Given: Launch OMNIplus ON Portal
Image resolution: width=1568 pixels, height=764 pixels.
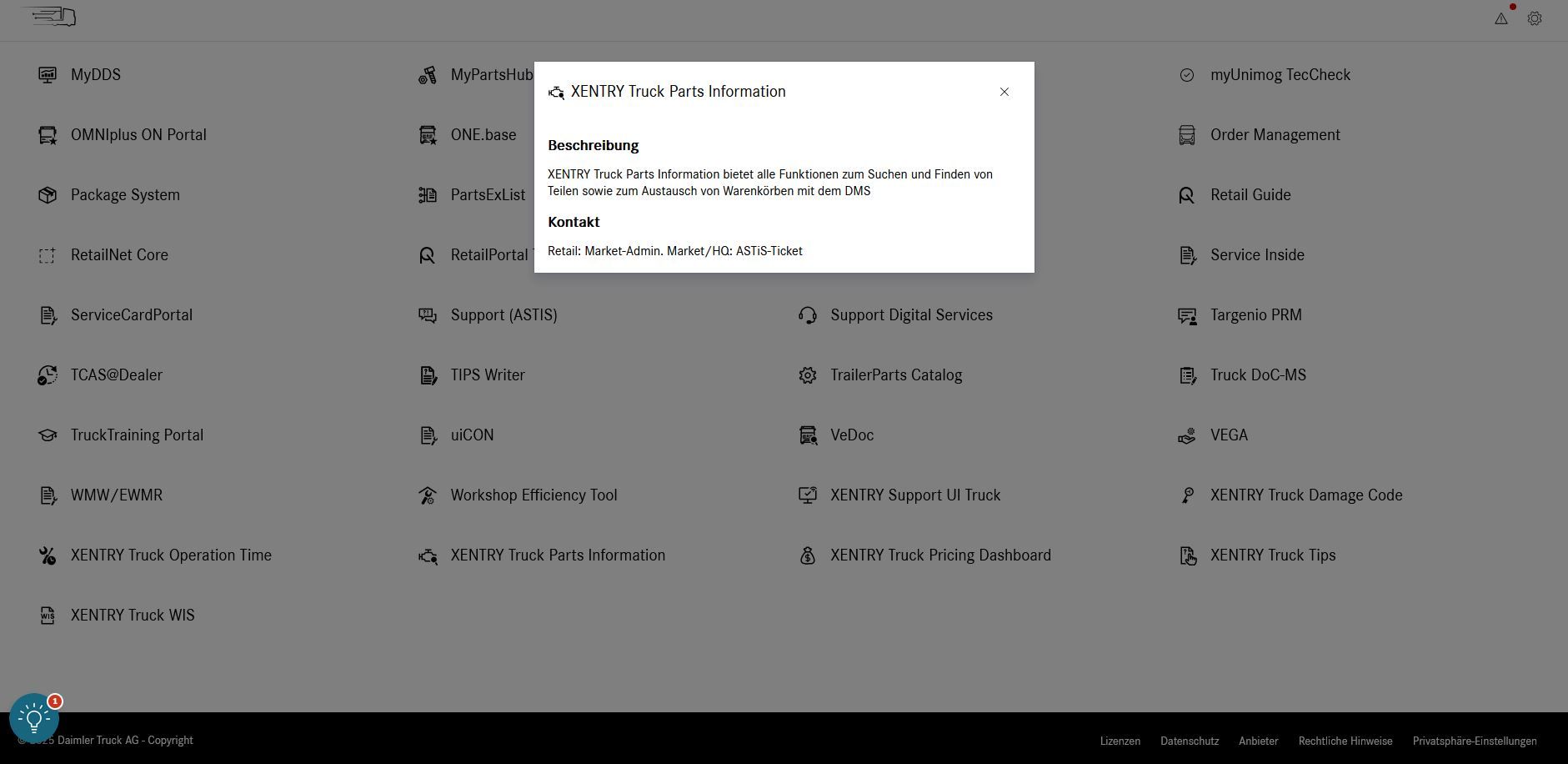Looking at the screenshot, I should [138, 134].
